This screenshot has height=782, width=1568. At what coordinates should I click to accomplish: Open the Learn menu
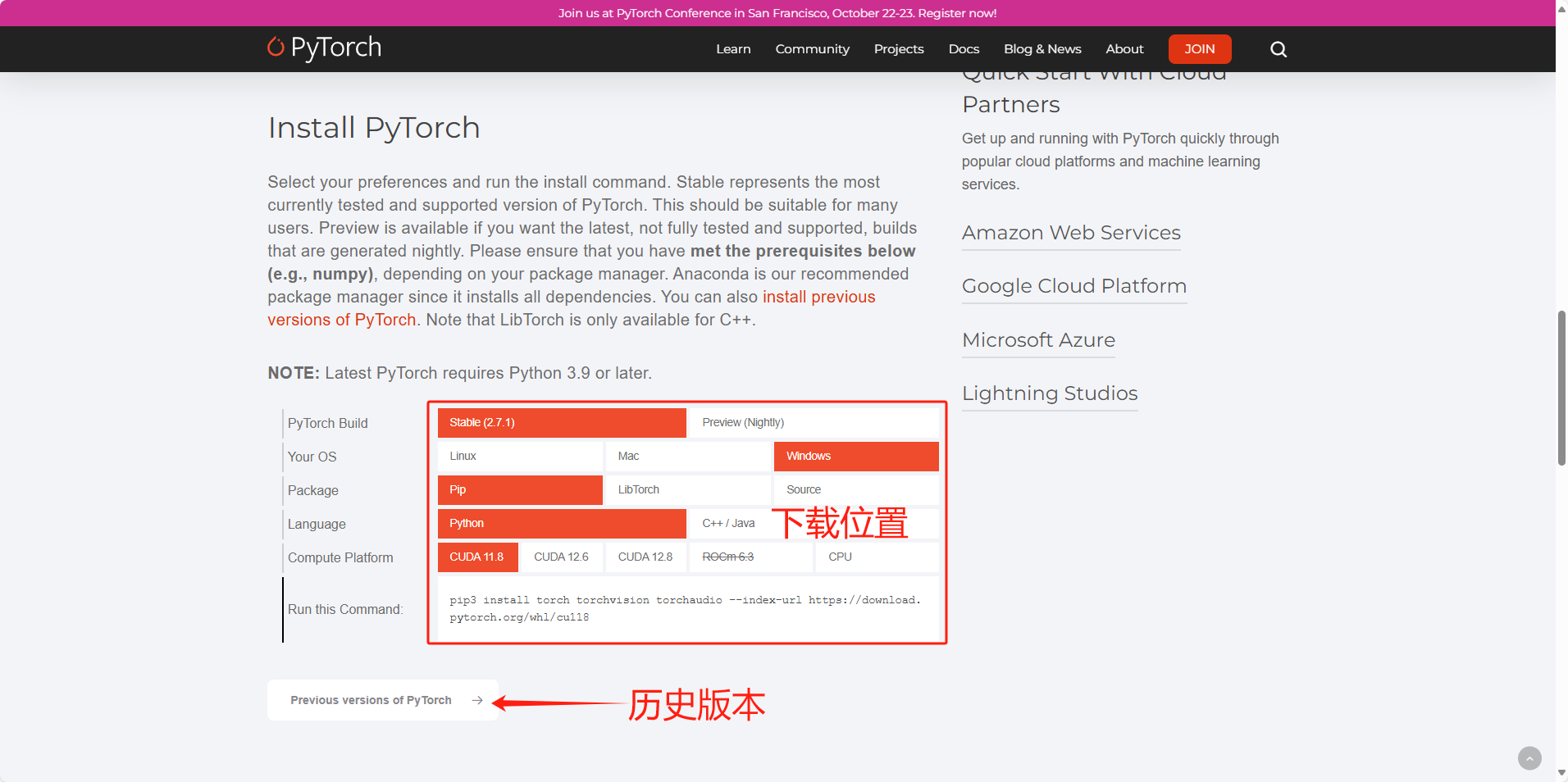(733, 49)
